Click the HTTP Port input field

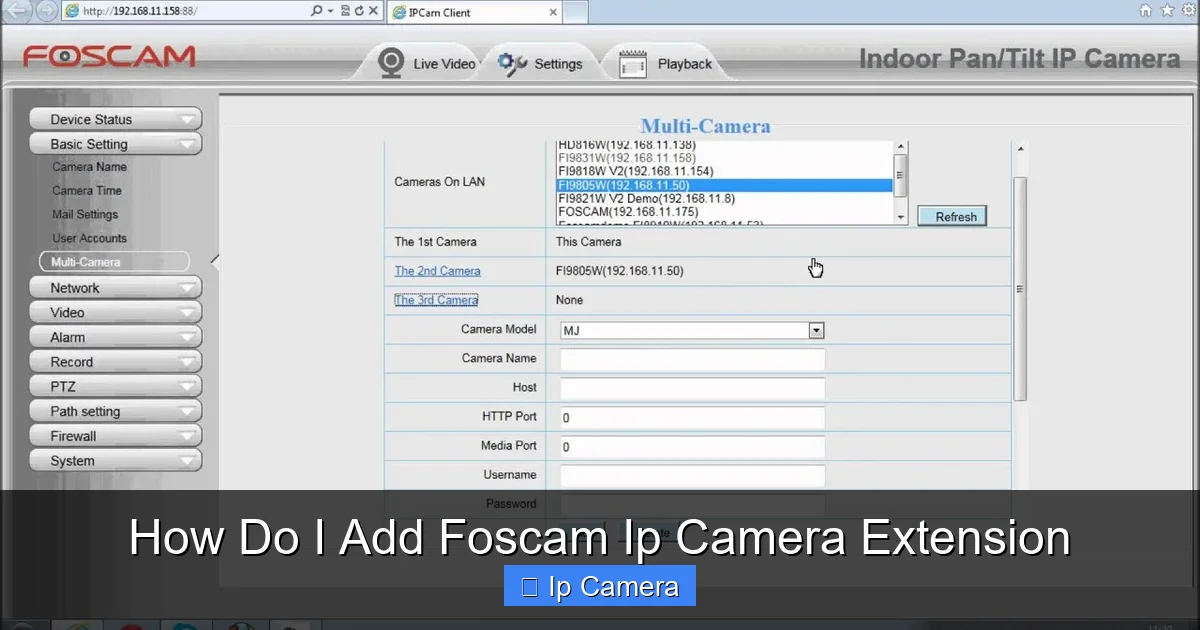[692, 417]
